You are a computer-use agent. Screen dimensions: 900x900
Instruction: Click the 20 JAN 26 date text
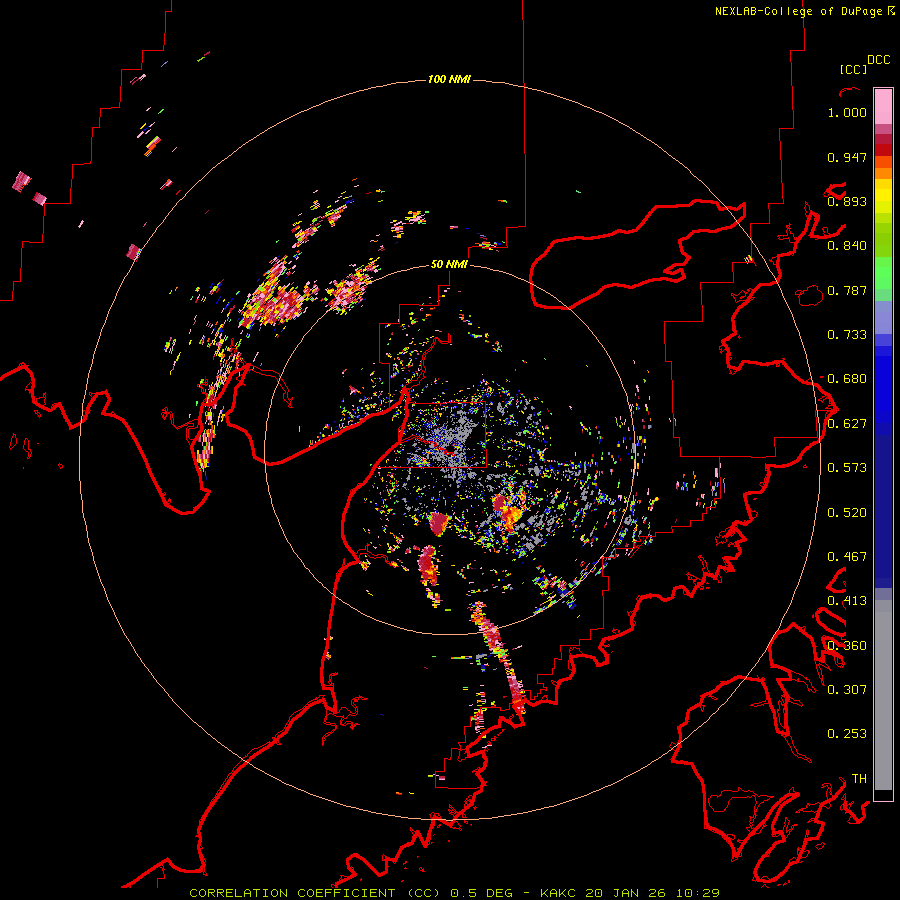click(626, 893)
